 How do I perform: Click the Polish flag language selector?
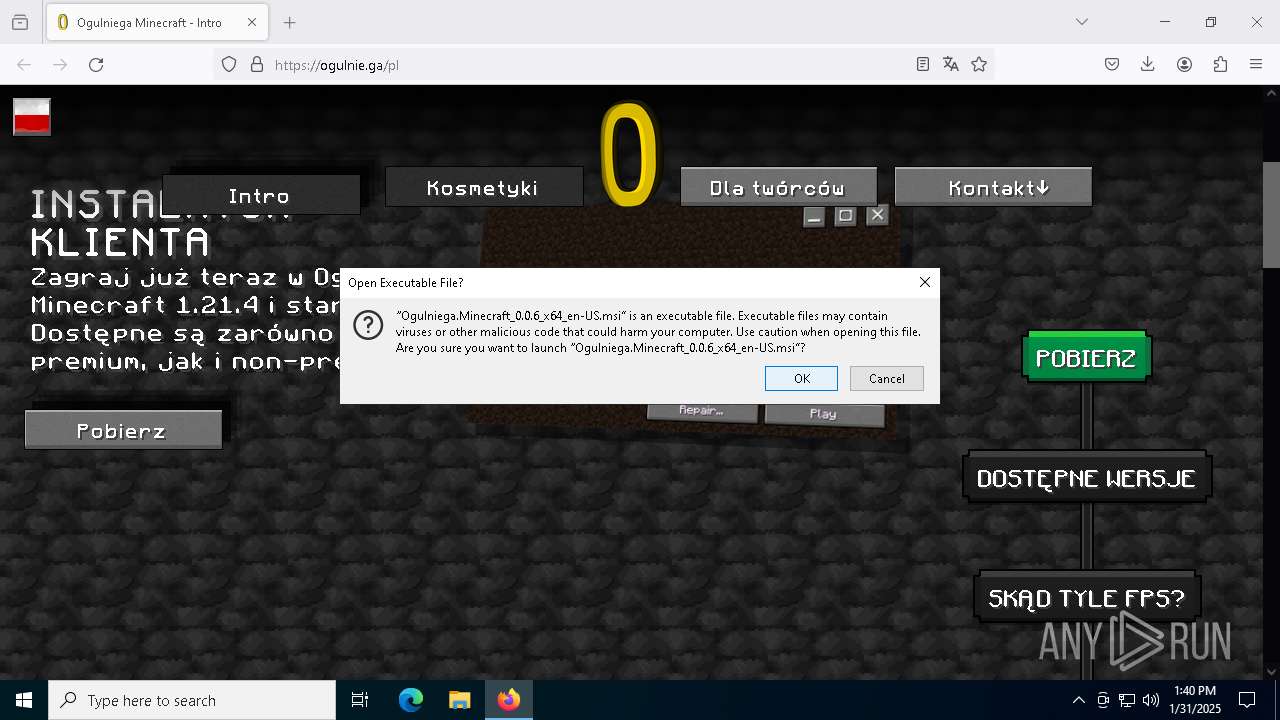point(32,117)
